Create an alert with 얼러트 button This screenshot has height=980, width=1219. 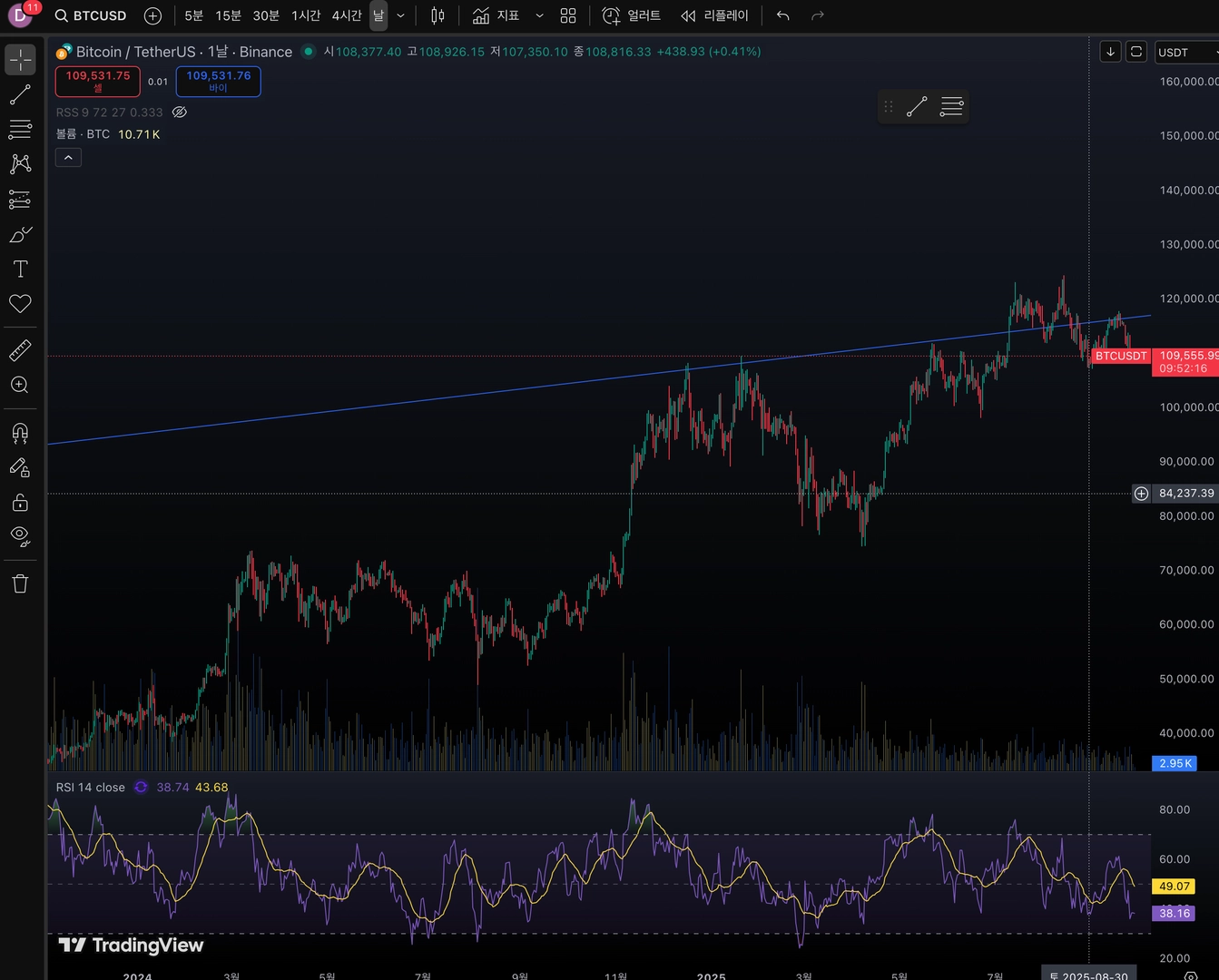tap(632, 15)
